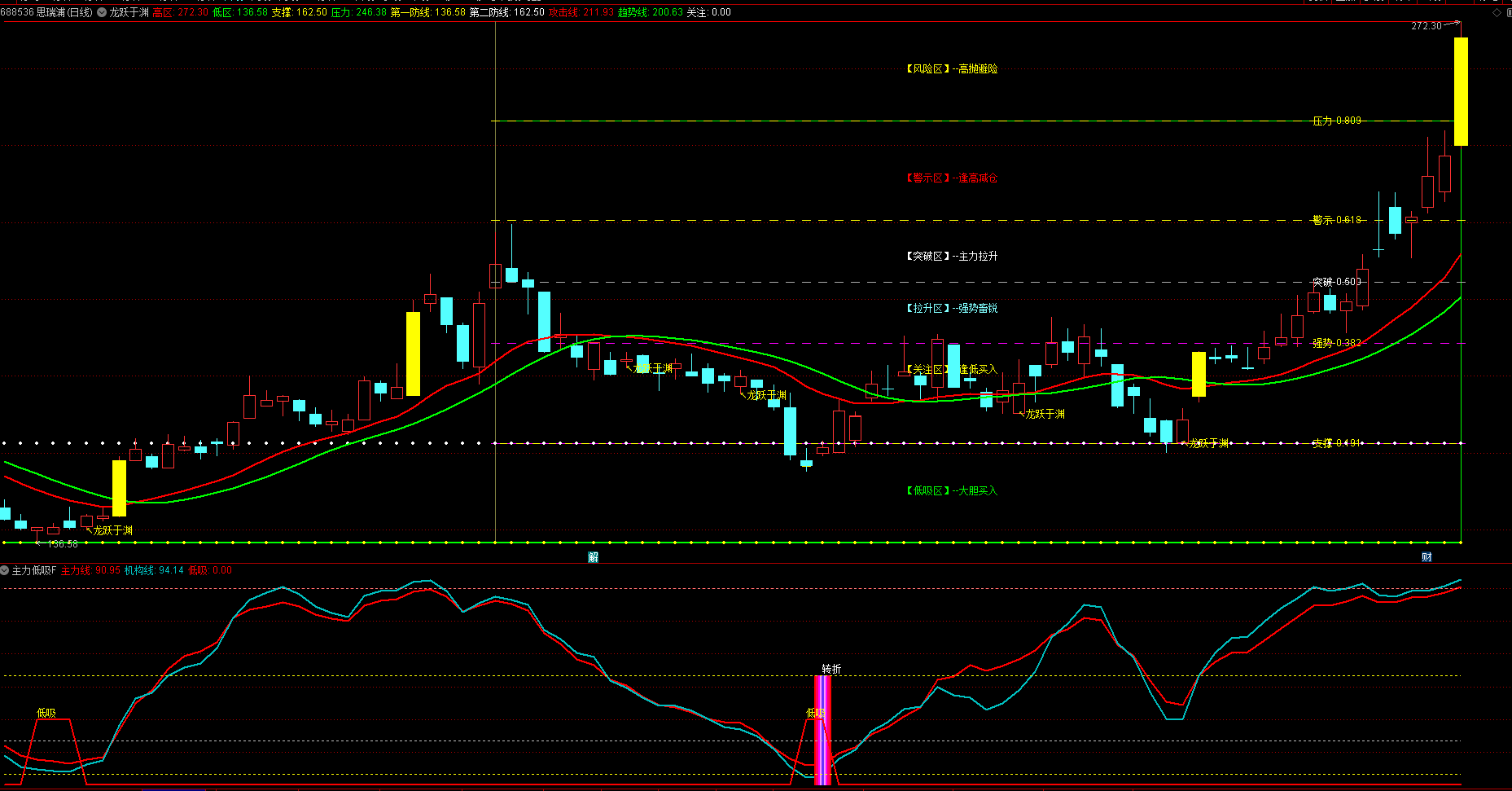Viewport: 1512px width, 791px height.
Task: Click the 解 marker below the main chart
Action: point(593,557)
